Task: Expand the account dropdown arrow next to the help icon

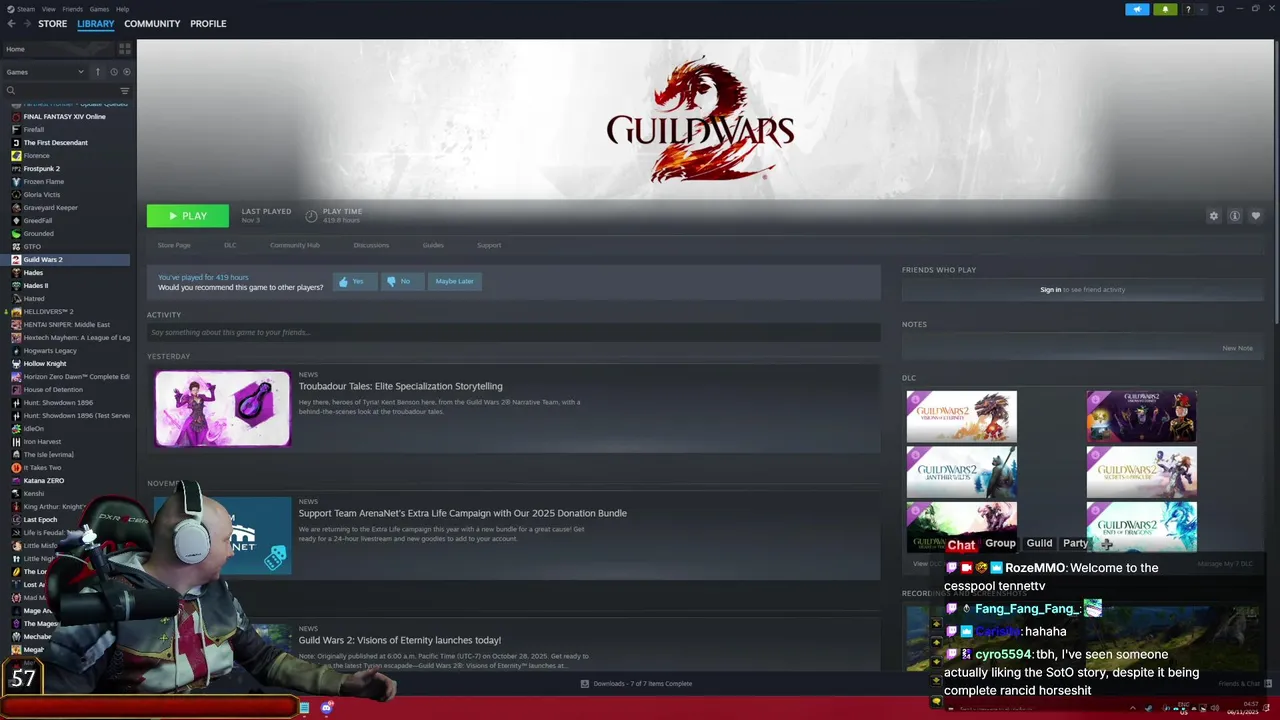Action: [1204, 9]
